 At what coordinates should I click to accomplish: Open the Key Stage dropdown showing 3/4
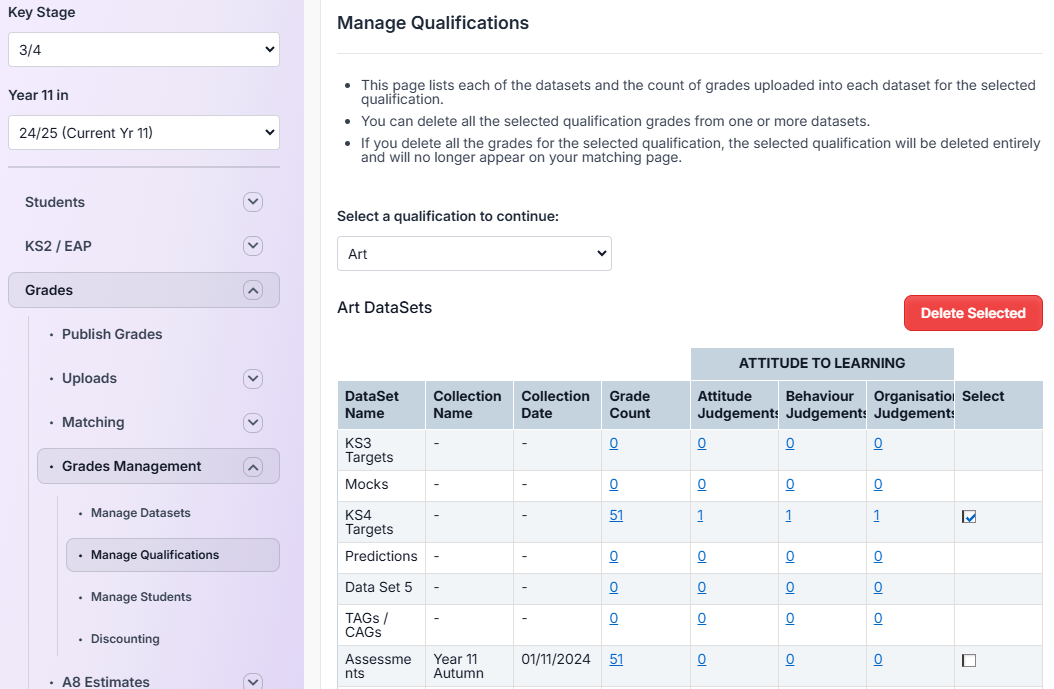[x=144, y=50]
